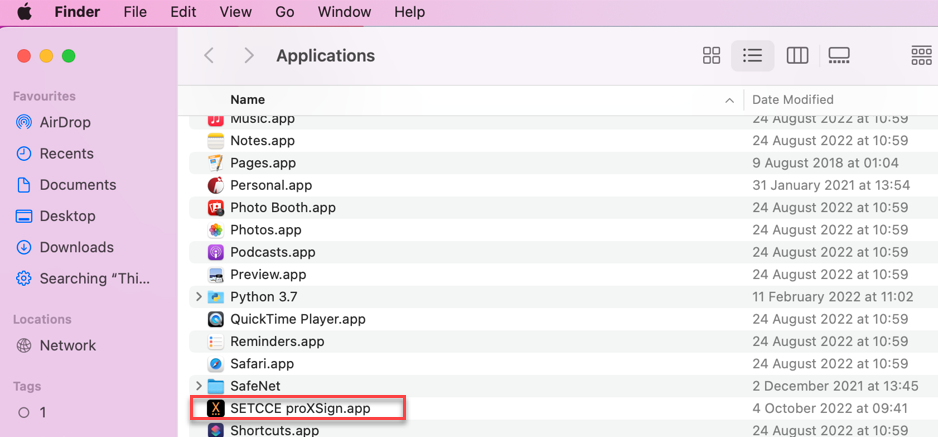938x437 pixels.
Task: Open AirDrop from the sidebar
Action: click(65, 122)
